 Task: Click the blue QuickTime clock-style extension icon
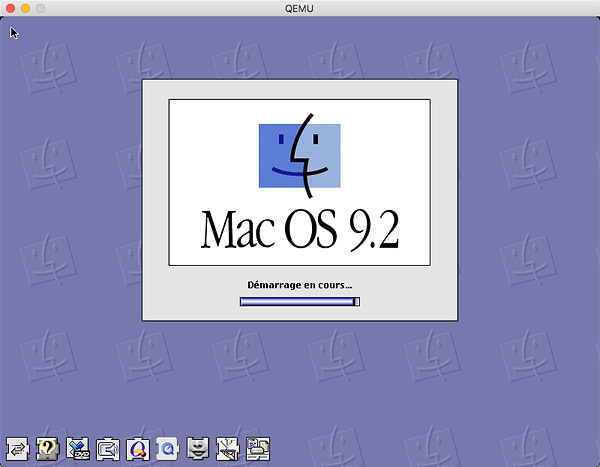tap(168, 449)
